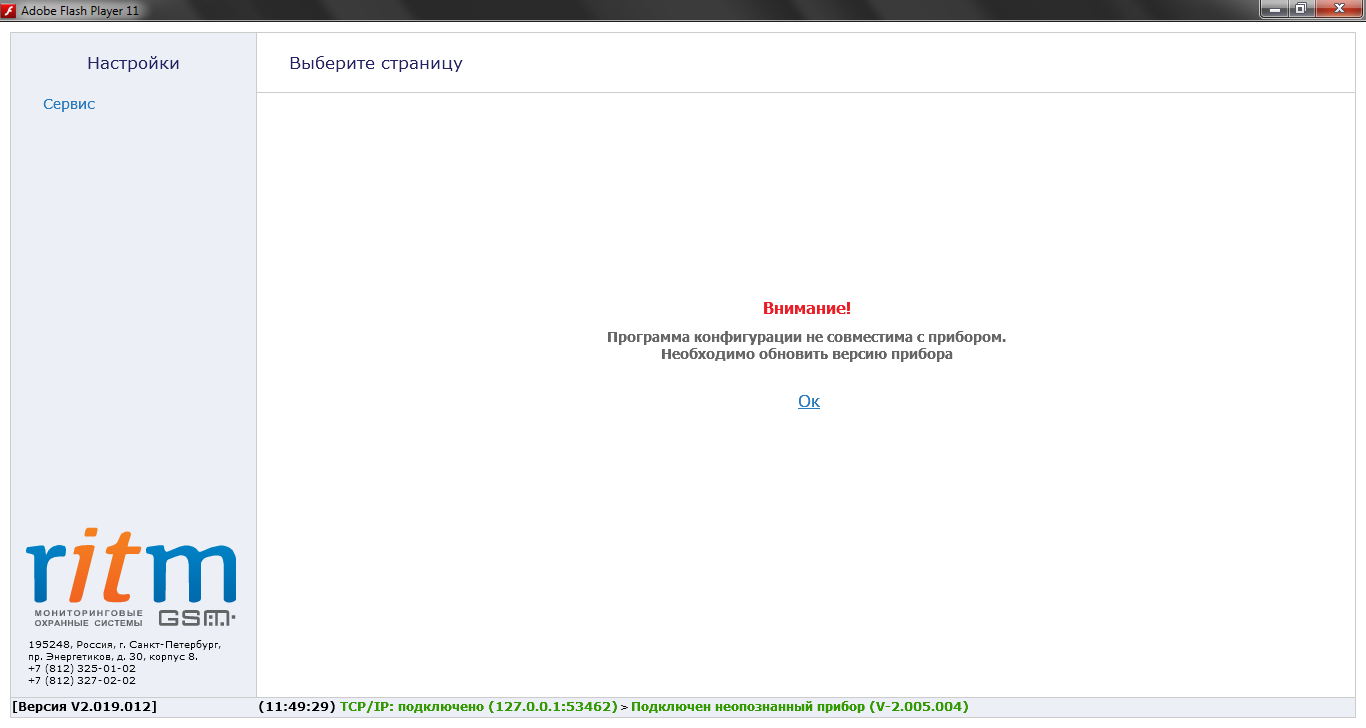The height and width of the screenshot is (728, 1366).
Task: Open the Сервис section in sidebar
Action: tap(69, 104)
